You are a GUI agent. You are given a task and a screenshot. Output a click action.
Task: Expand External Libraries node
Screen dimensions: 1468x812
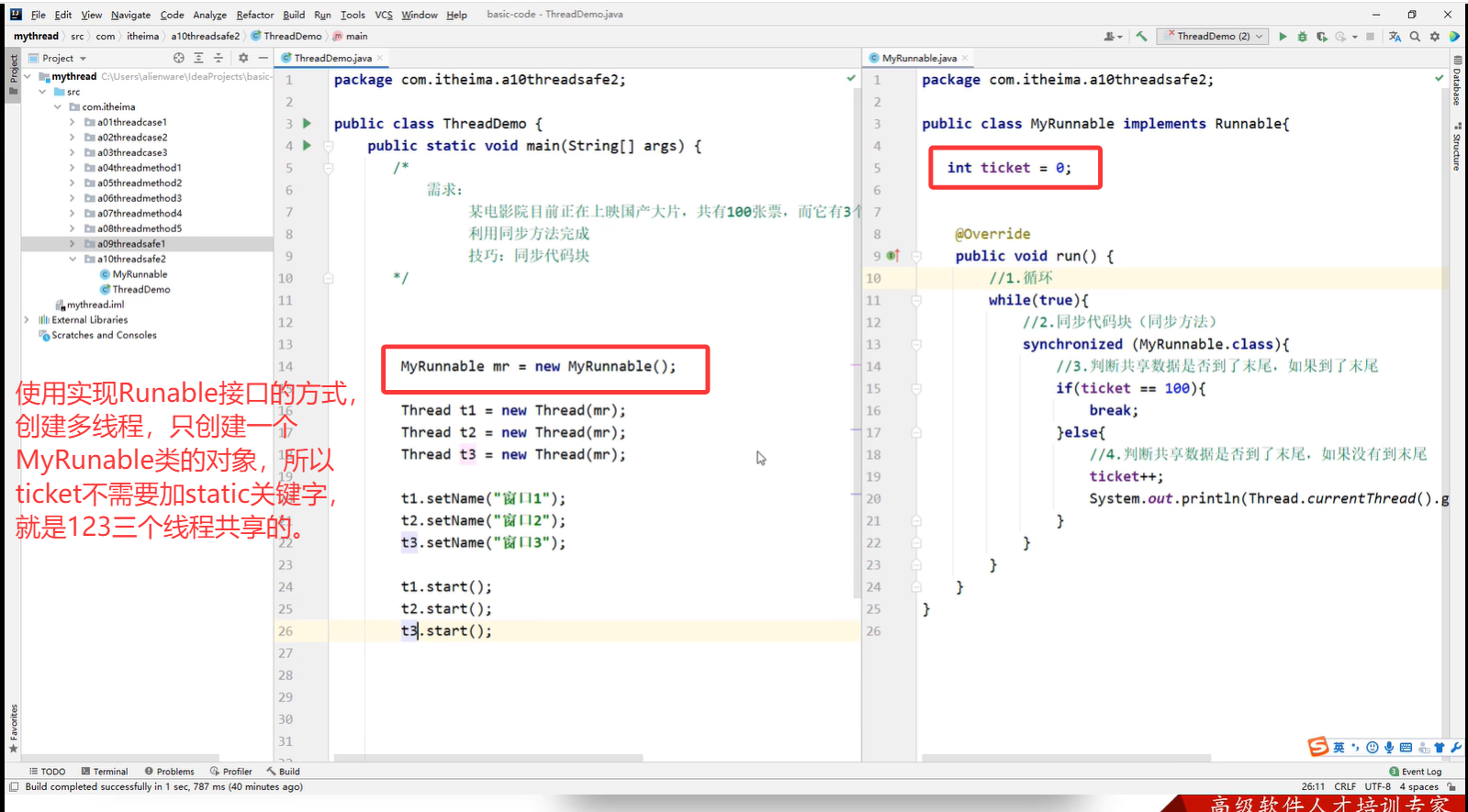[27, 320]
